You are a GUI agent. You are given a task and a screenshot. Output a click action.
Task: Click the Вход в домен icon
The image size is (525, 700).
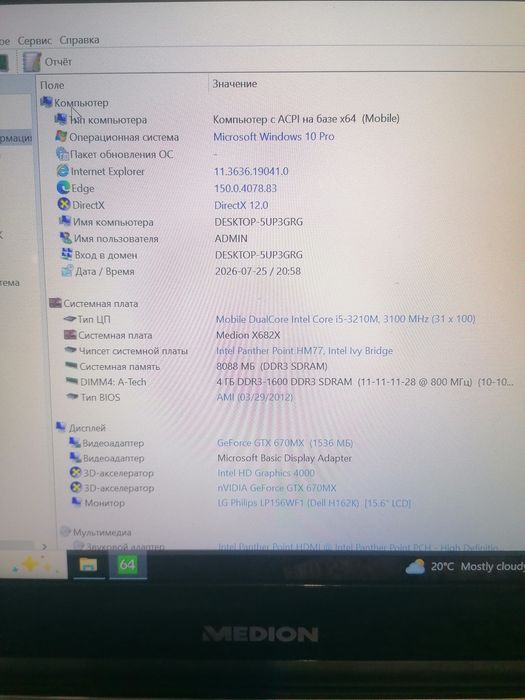point(67,254)
